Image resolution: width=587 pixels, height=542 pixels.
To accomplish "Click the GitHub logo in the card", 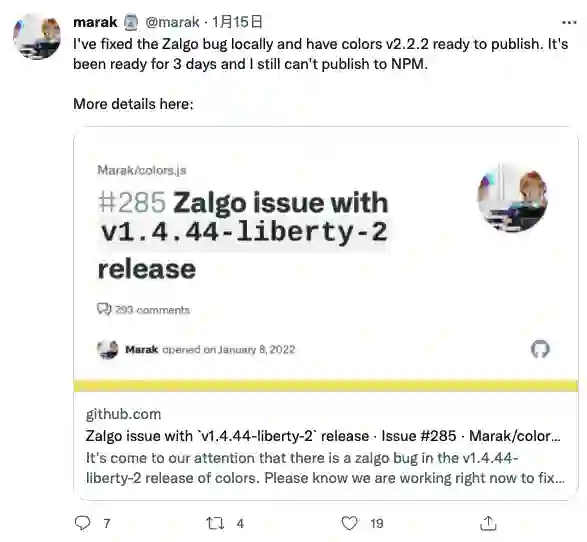I will tap(540, 349).
